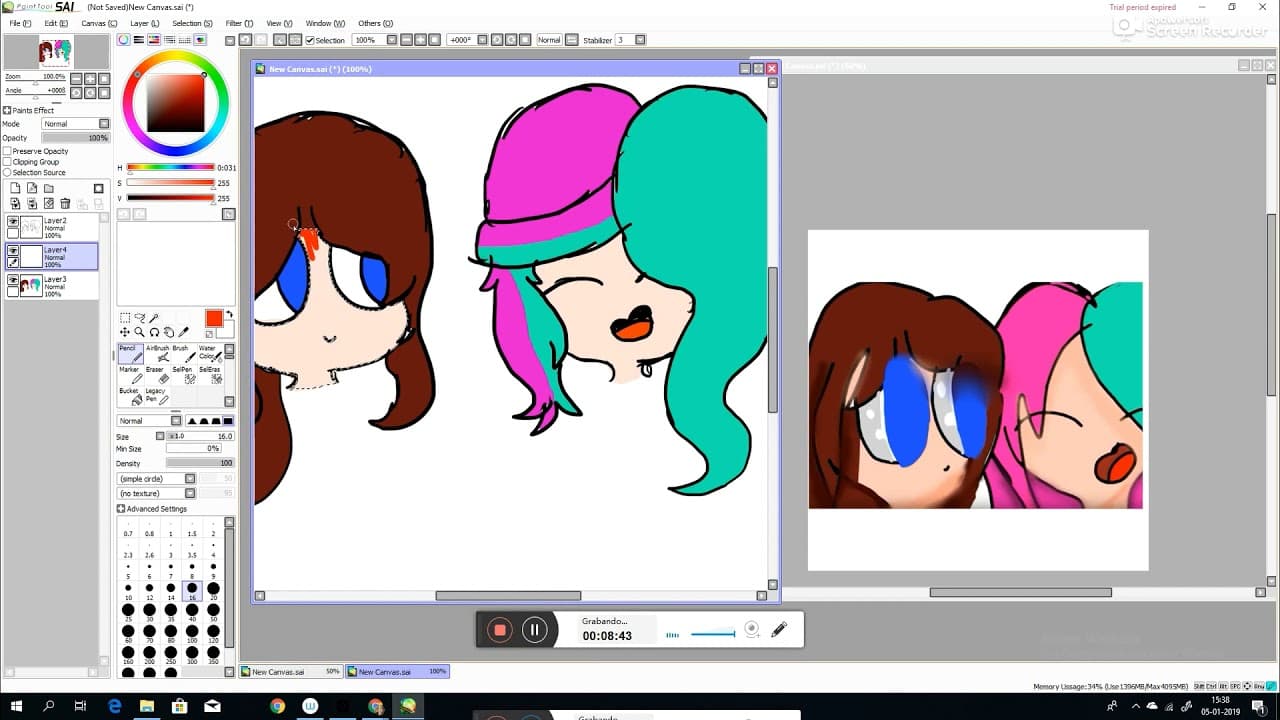Click the navigator zoom-in plus button
This screenshot has height=720, width=1280.
tap(90, 78)
